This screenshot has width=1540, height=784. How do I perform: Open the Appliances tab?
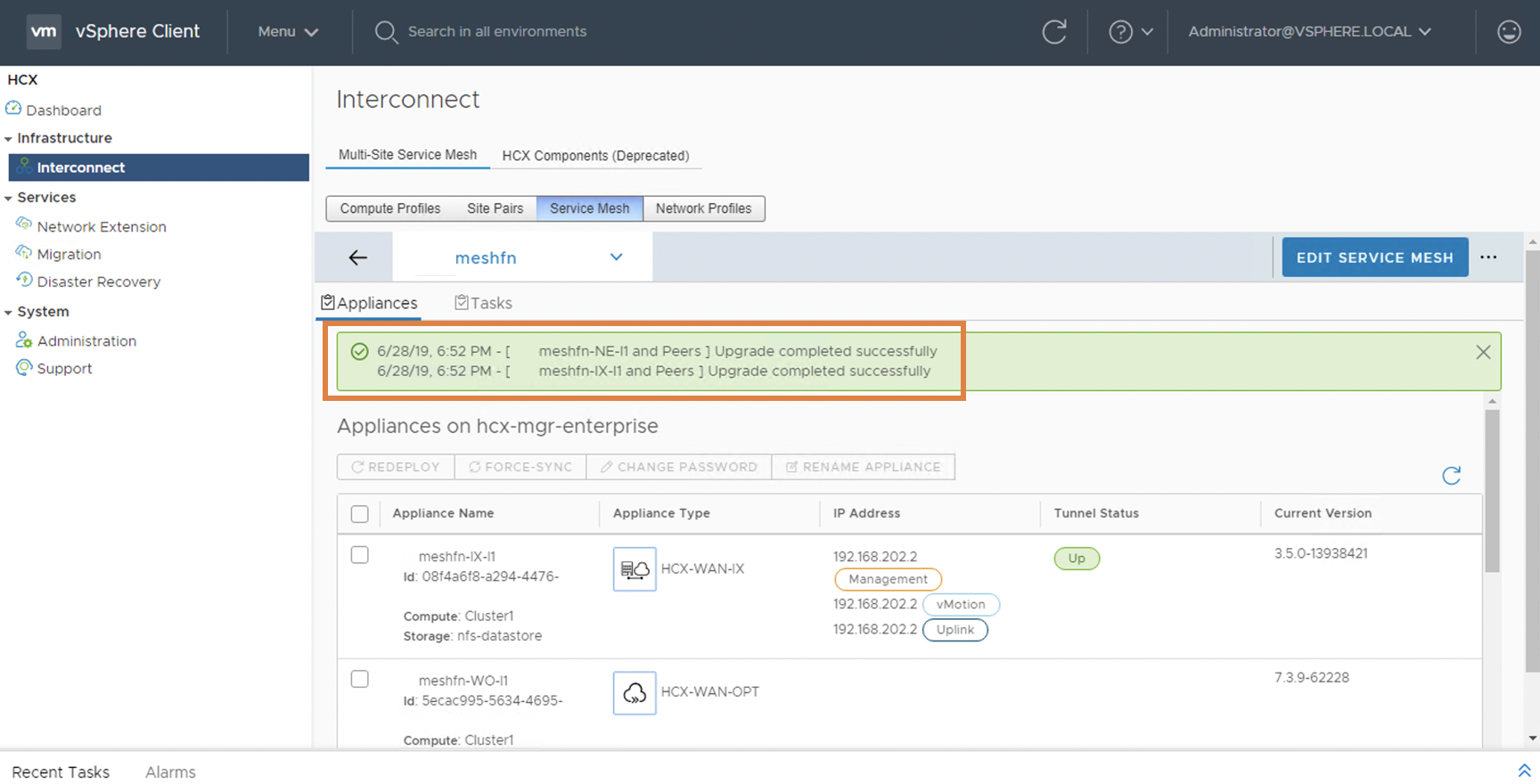(x=369, y=303)
